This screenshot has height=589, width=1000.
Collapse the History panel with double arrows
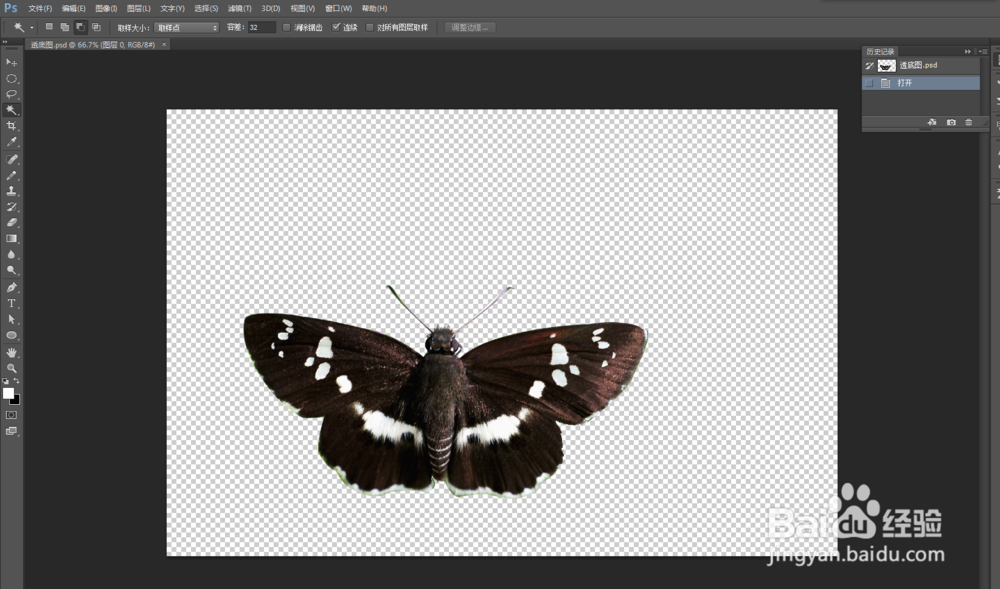968,51
